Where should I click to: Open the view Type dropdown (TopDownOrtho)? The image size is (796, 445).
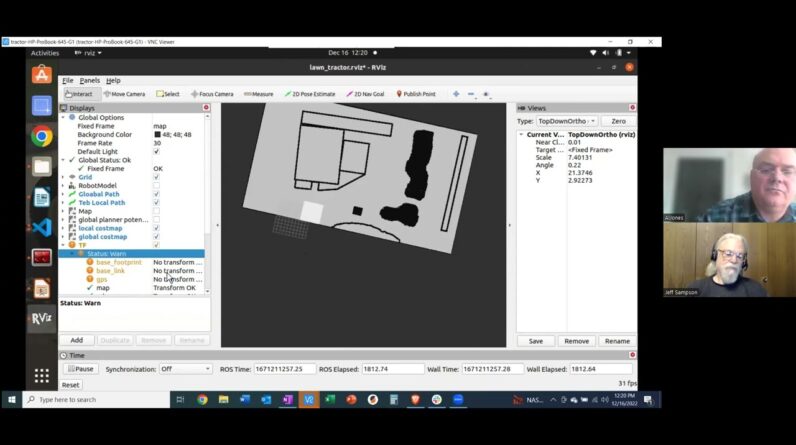pyautogui.click(x=567, y=120)
